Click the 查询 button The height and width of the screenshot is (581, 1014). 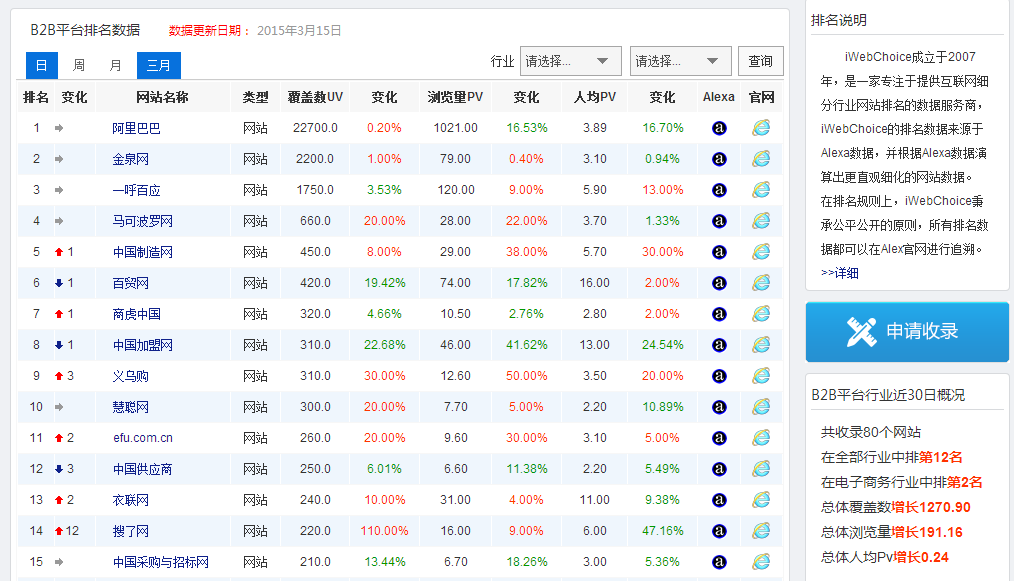pos(760,61)
